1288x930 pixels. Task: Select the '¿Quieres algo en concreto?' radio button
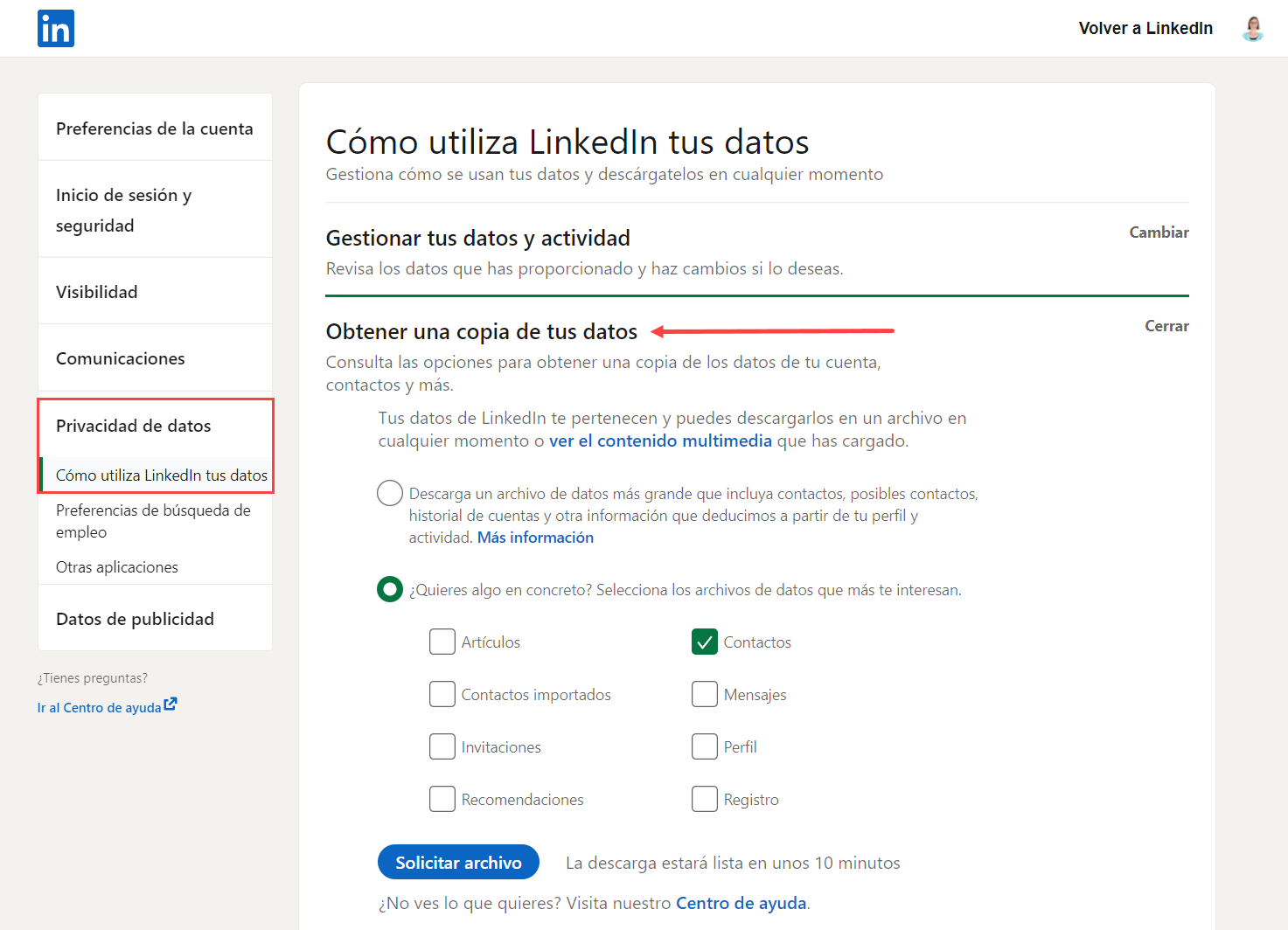click(390, 589)
